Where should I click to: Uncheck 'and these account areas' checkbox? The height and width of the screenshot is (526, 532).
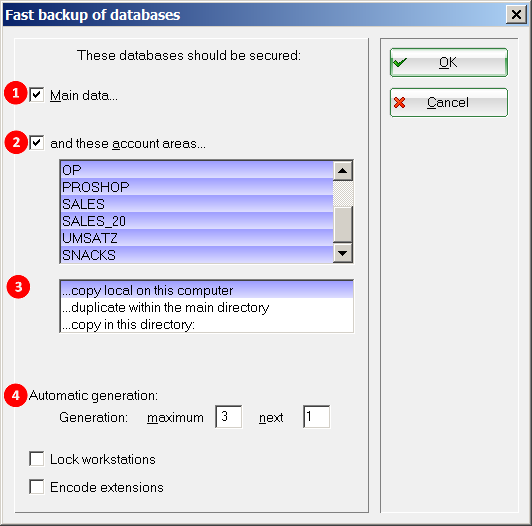(36, 143)
